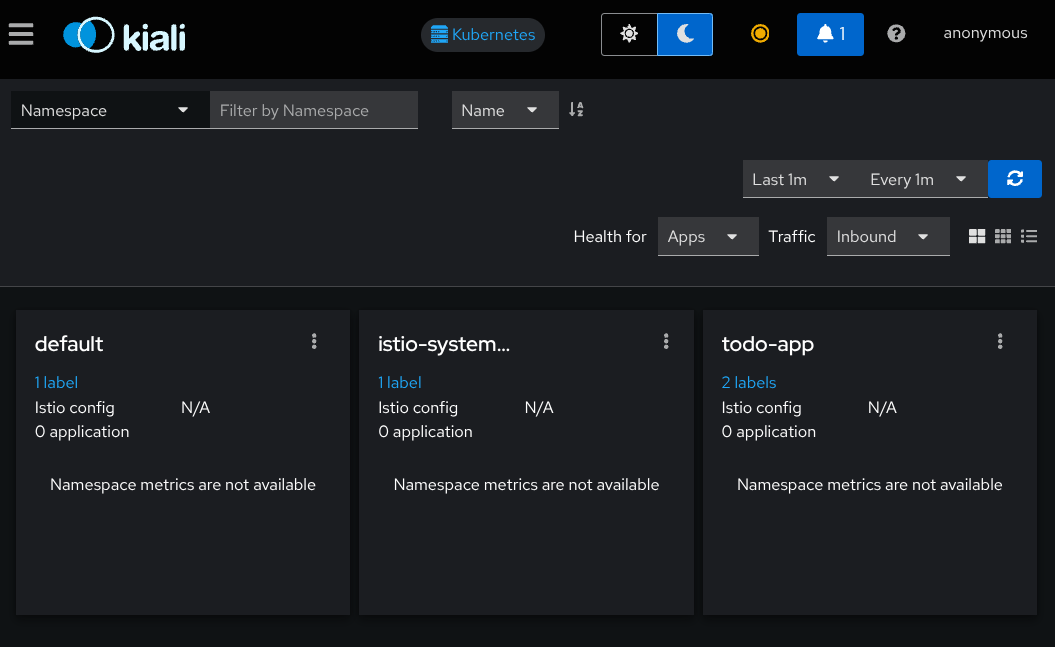Click the blue refresh button
Image resolution: width=1055 pixels, height=647 pixels.
pos(1015,179)
